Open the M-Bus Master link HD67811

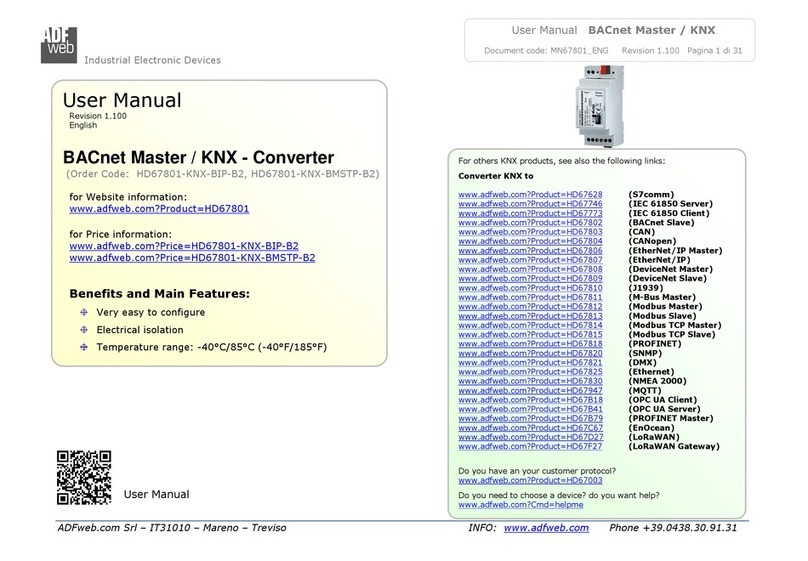coord(530,297)
